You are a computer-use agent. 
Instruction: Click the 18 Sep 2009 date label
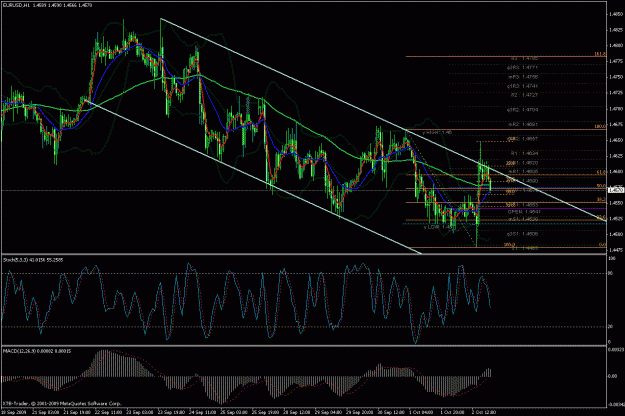(12, 412)
